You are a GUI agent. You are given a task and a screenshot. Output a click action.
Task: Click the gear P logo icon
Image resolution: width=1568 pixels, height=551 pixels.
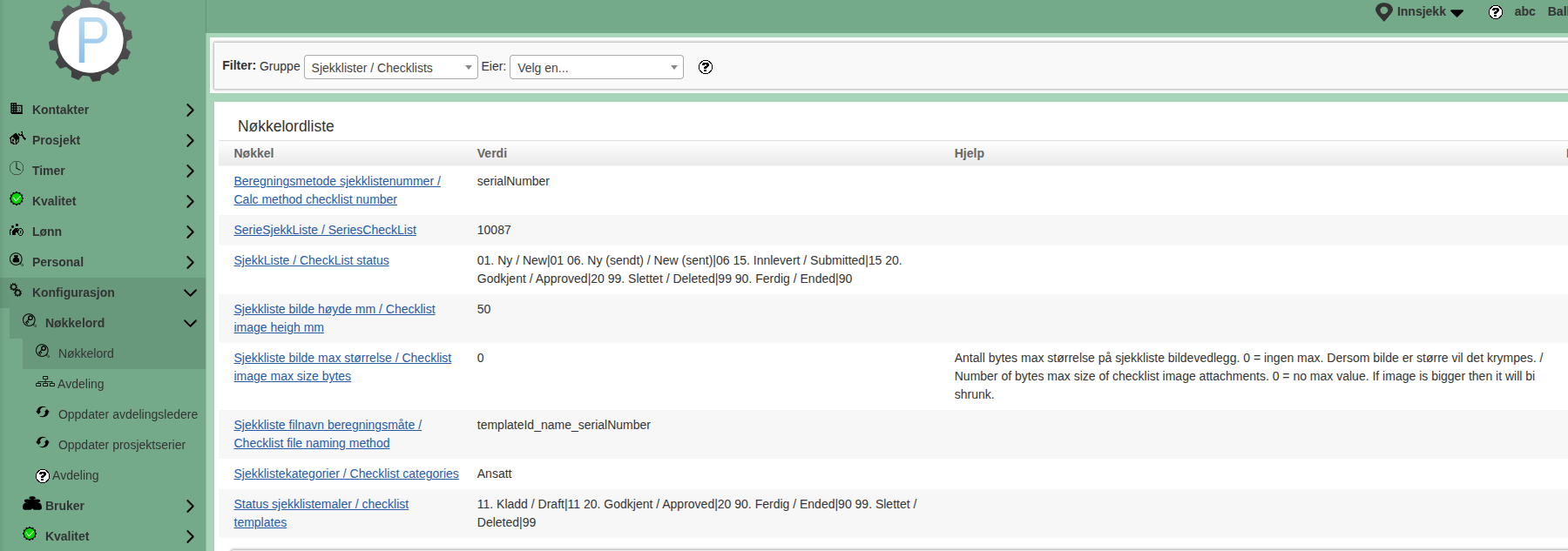(x=91, y=40)
